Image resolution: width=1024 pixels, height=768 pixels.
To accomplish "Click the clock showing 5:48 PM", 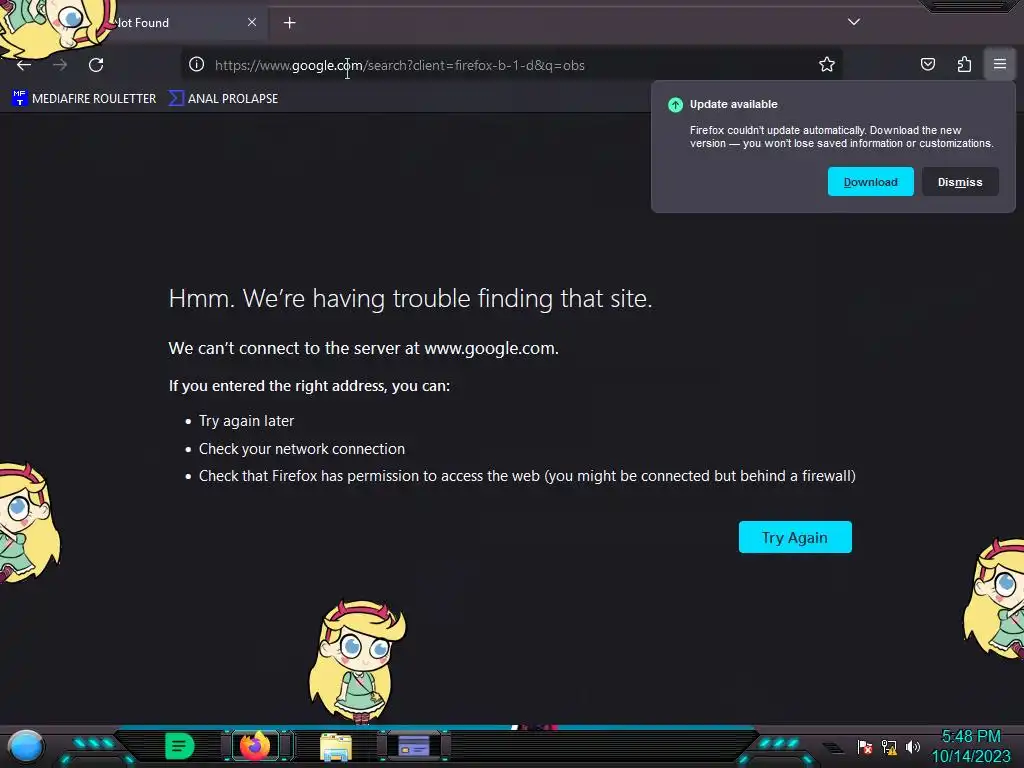I will [x=971, y=737].
